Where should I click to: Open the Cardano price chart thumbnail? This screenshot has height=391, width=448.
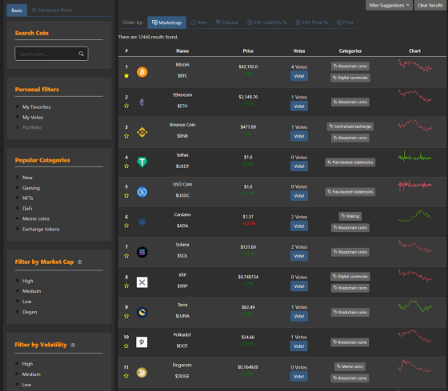pyautogui.click(x=415, y=216)
